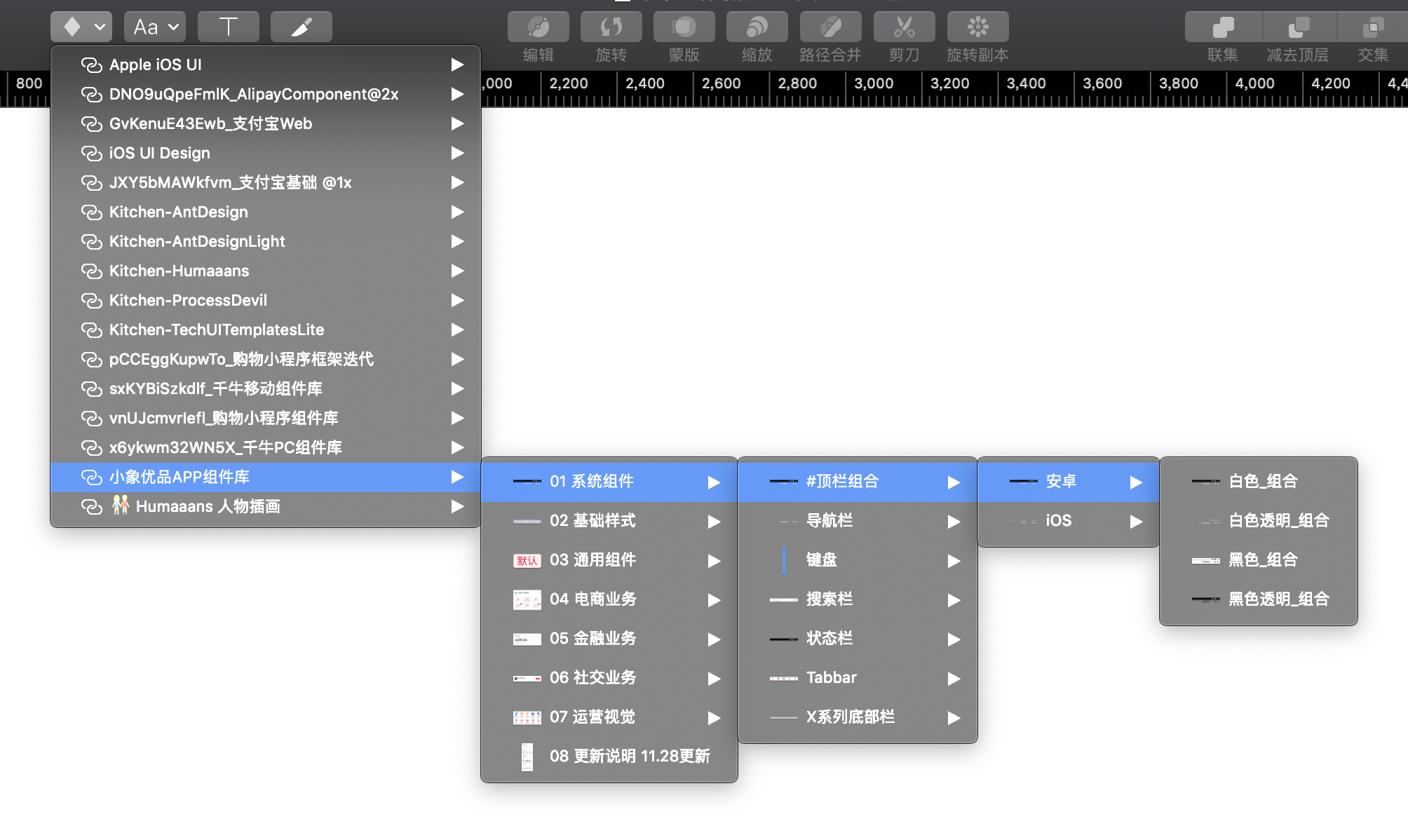1408x840 pixels.
Task: Open 07 运营视觉 submenu
Action: click(x=609, y=717)
